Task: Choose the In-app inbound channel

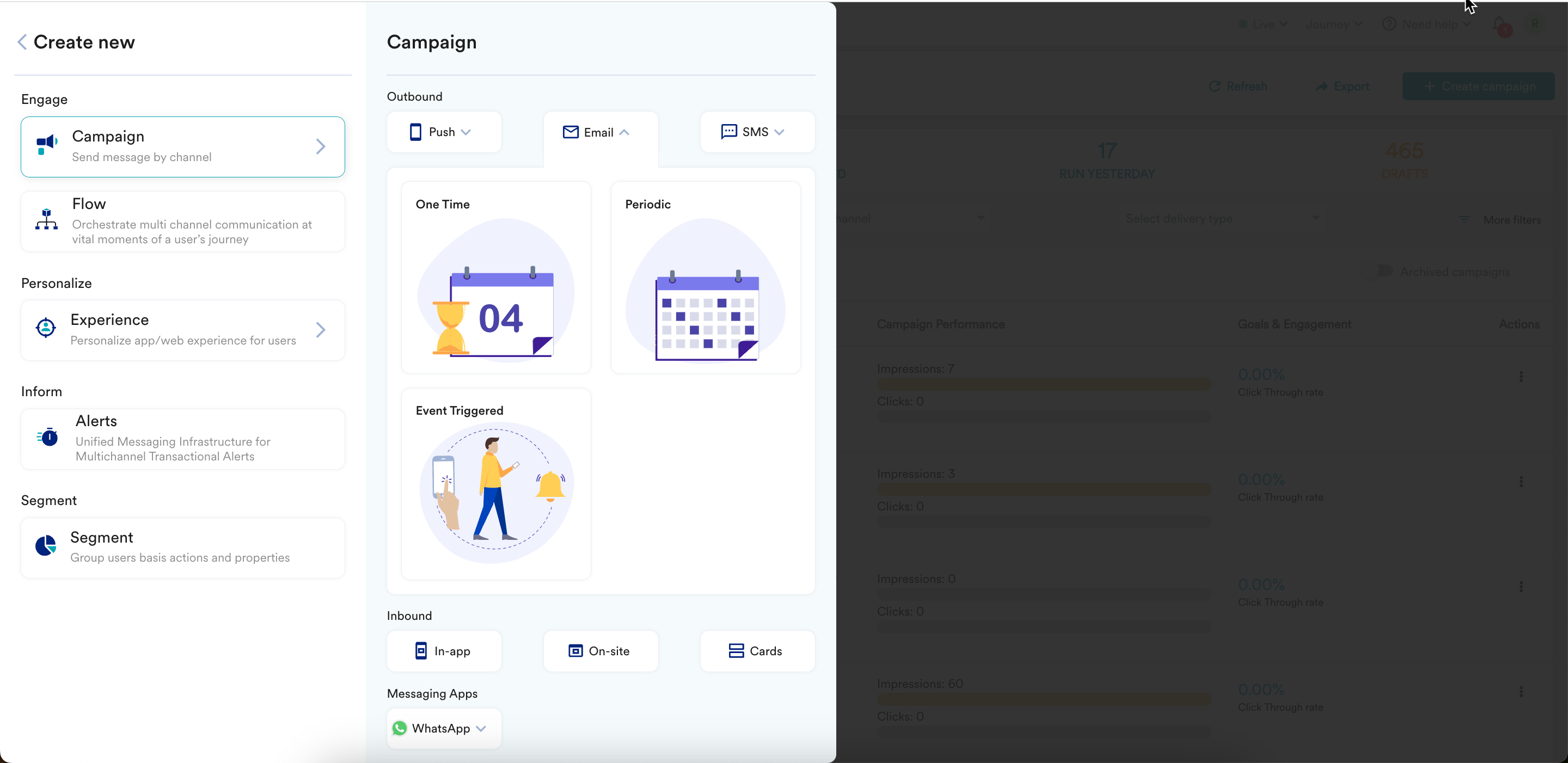Action: click(444, 651)
